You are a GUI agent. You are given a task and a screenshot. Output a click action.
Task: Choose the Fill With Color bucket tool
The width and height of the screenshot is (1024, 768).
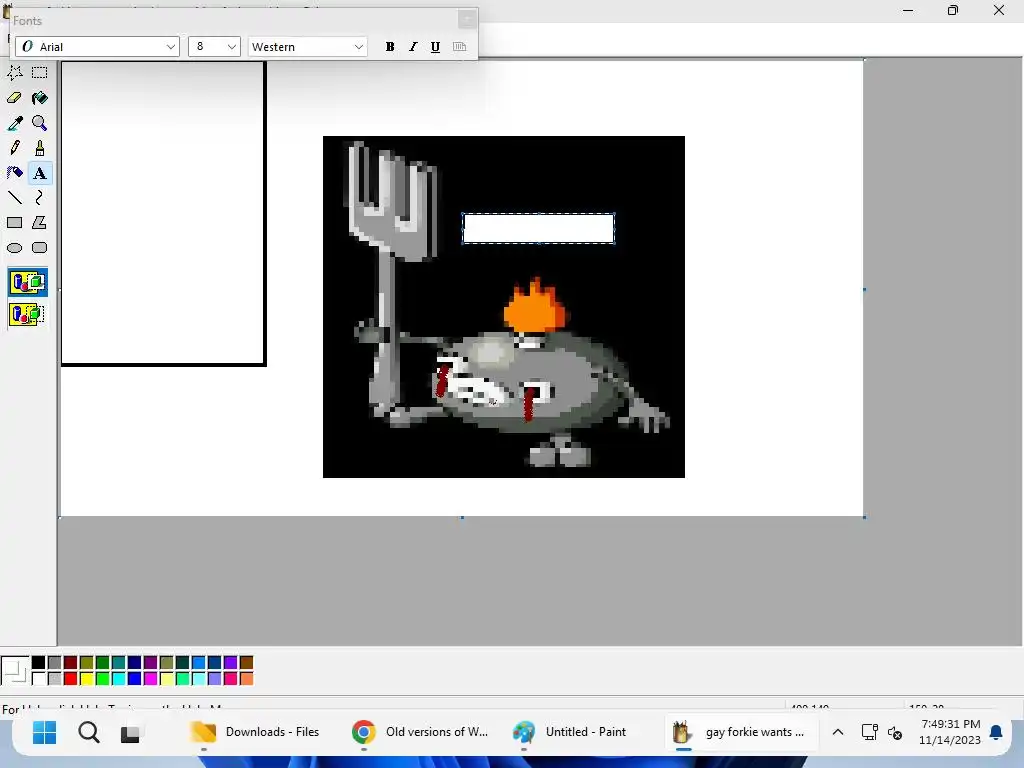click(40, 98)
